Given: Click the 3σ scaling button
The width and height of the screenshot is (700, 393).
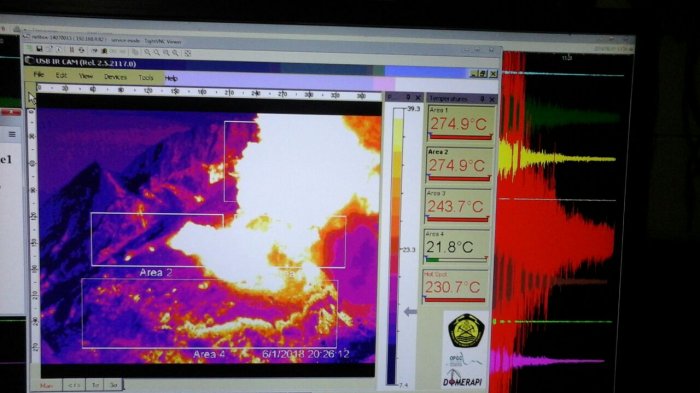Looking at the screenshot, I should 113,385.
